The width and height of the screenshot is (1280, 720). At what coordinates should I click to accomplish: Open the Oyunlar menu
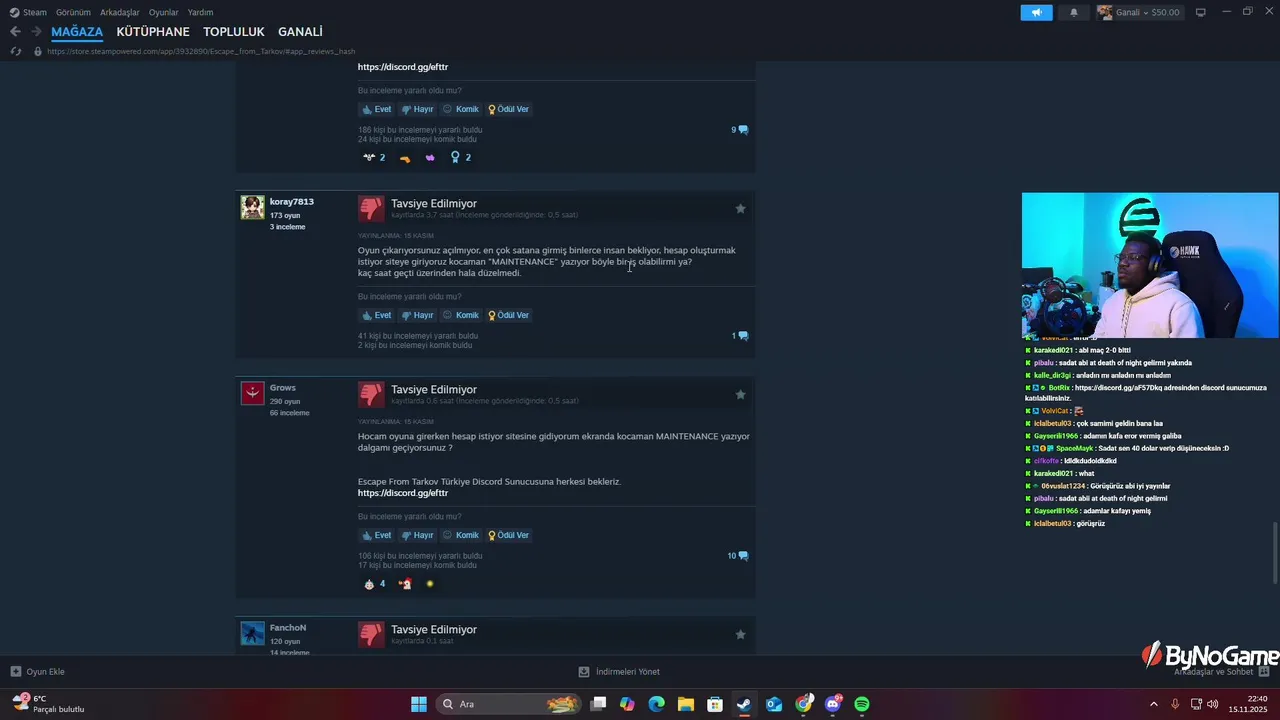[x=164, y=12]
